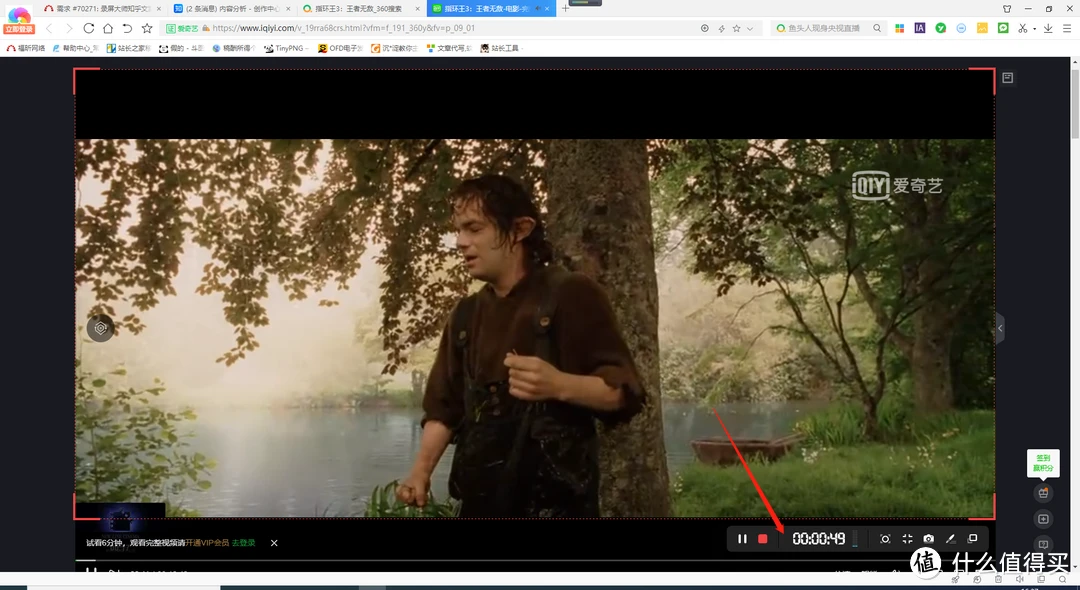Pause the screen recording
The height and width of the screenshot is (590, 1080).
(742, 539)
